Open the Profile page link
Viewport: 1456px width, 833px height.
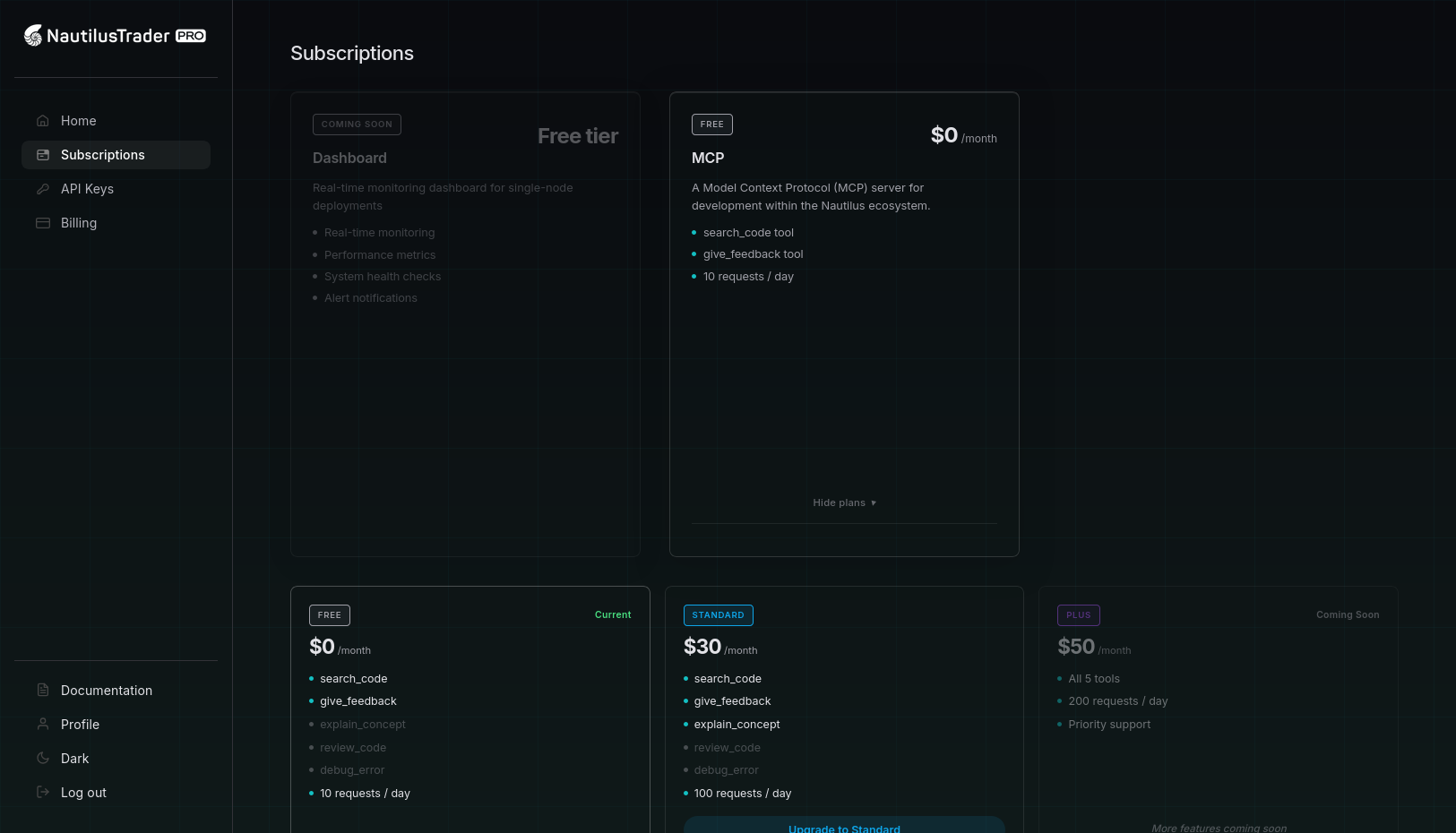pos(116,725)
